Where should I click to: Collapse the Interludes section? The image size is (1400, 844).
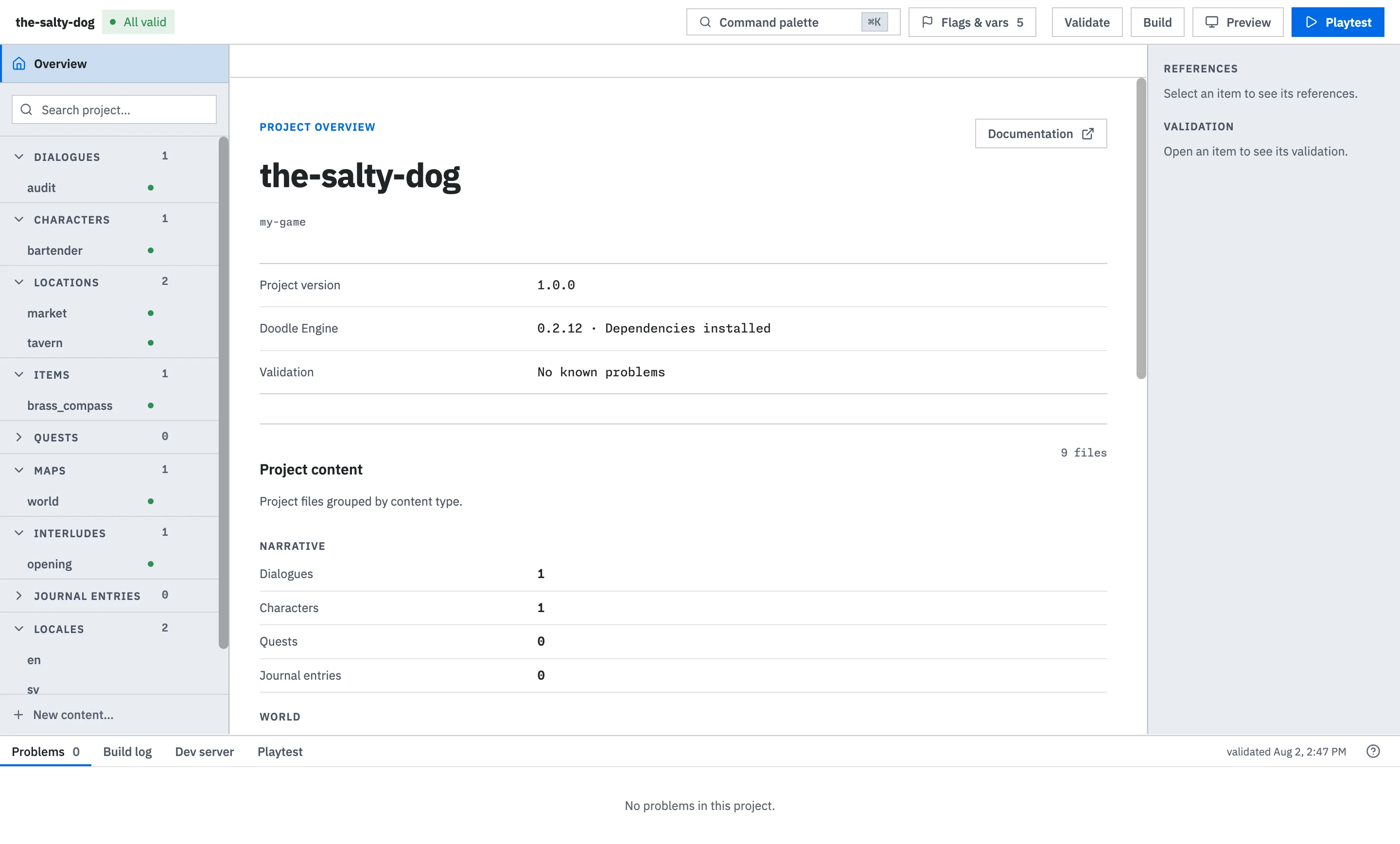click(19, 533)
